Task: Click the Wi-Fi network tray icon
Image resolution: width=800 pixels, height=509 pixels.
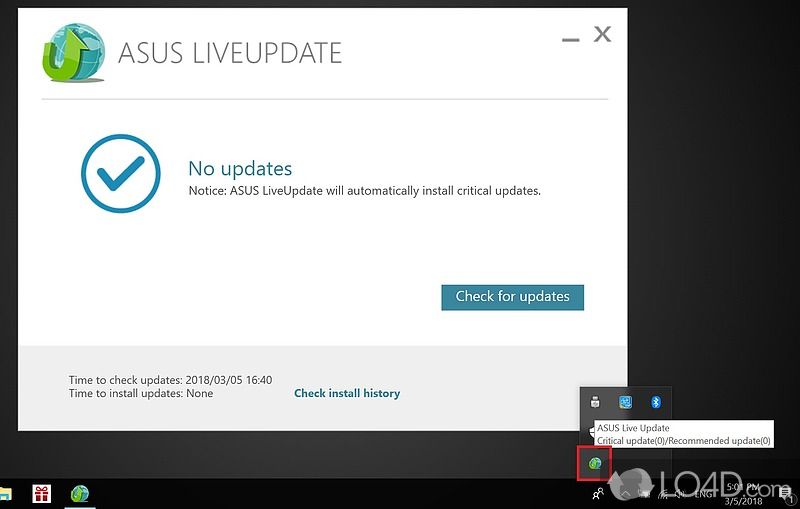Action: pyautogui.click(x=663, y=494)
